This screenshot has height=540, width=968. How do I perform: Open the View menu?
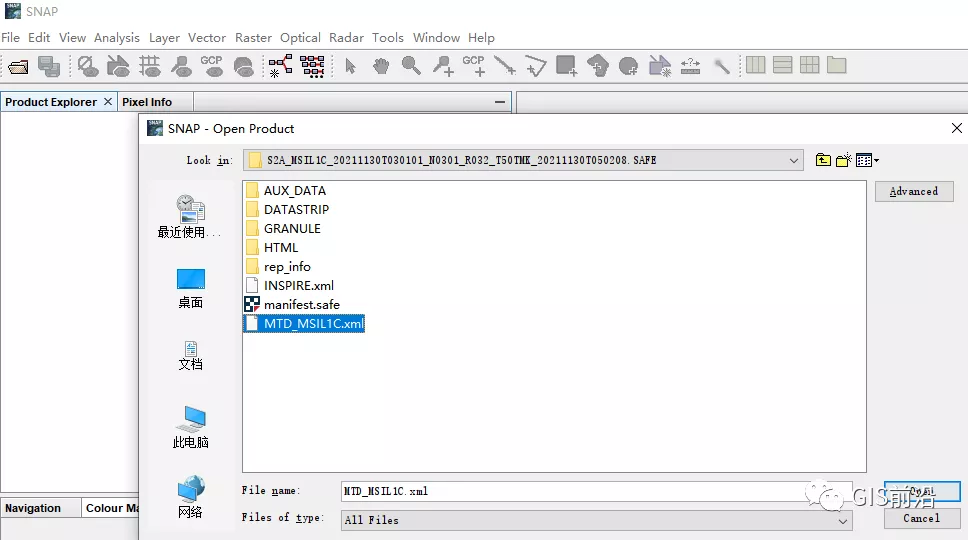point(72,38)
